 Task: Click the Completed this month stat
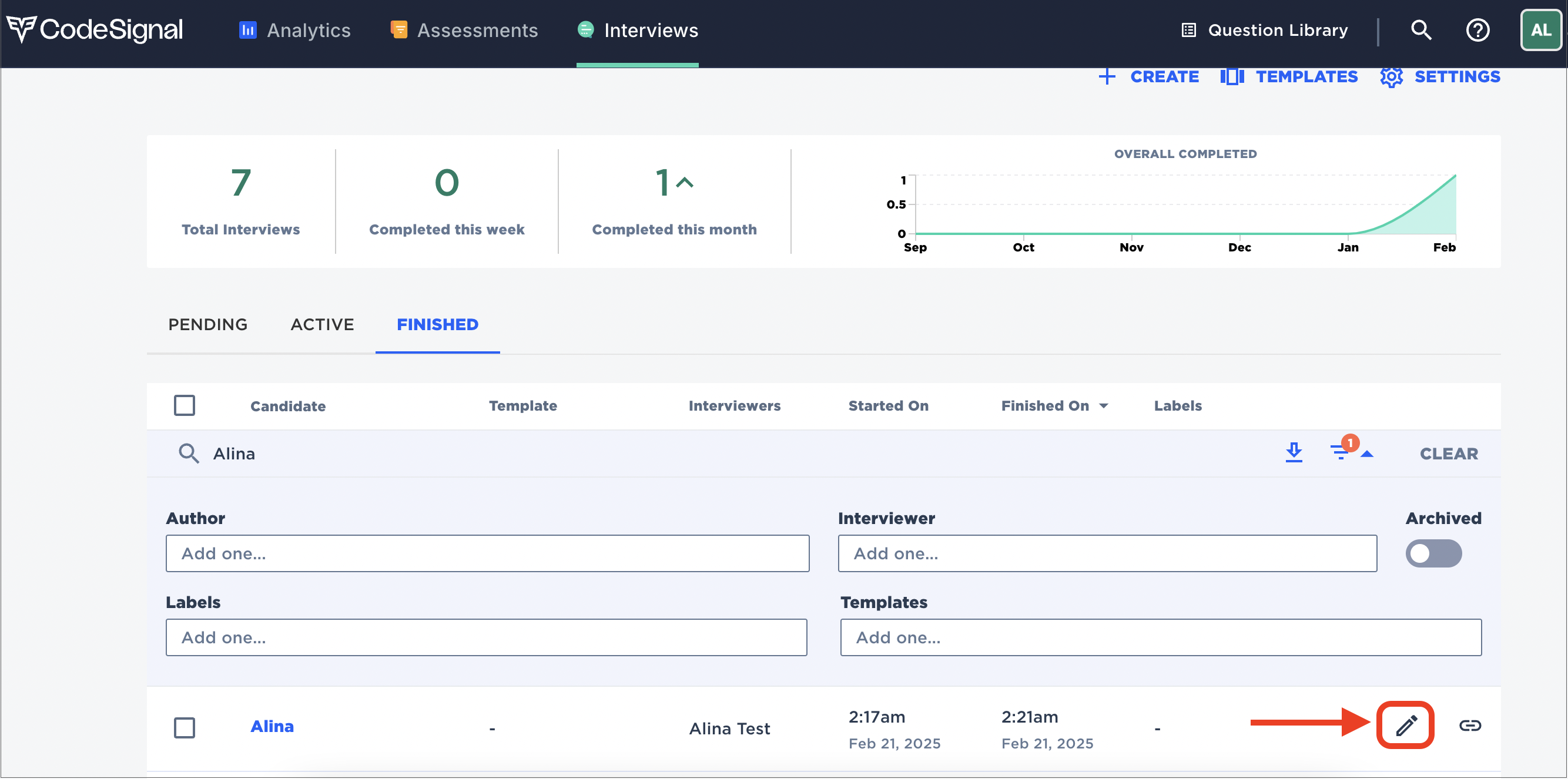pos(675,202)
